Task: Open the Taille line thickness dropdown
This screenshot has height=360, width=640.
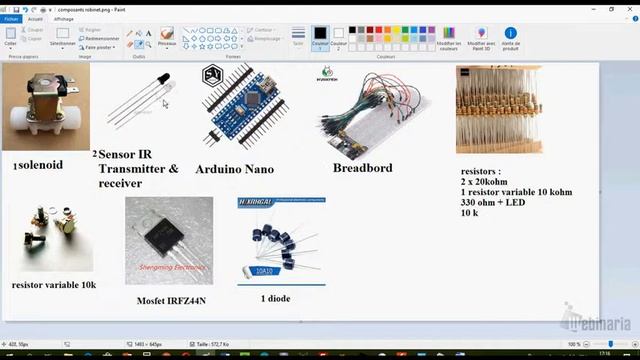Action: click(x=298, y=37)
